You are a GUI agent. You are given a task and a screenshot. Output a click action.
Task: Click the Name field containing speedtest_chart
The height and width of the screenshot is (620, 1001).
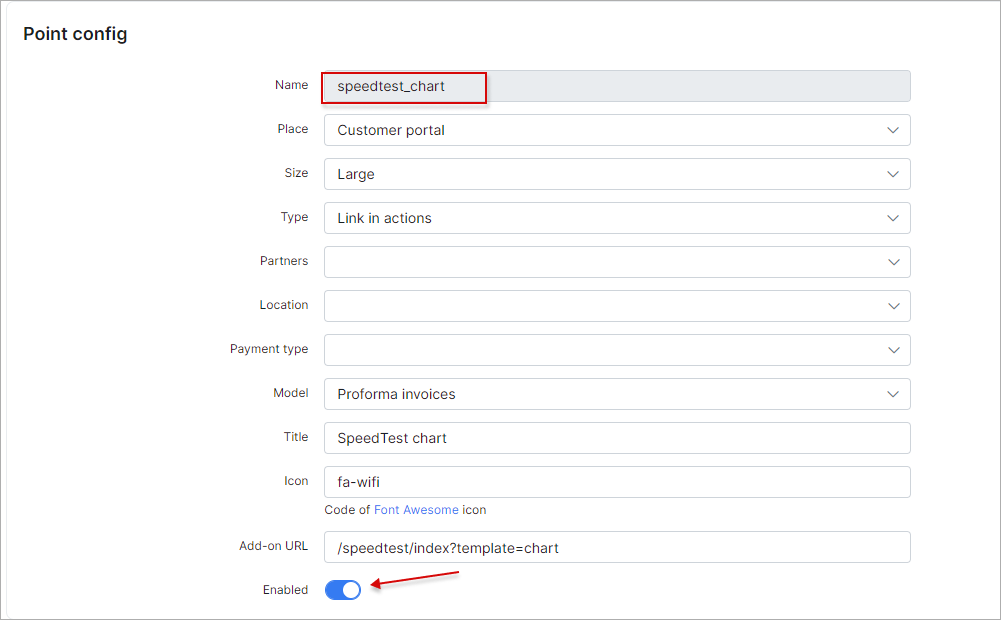tap(617, 86)
